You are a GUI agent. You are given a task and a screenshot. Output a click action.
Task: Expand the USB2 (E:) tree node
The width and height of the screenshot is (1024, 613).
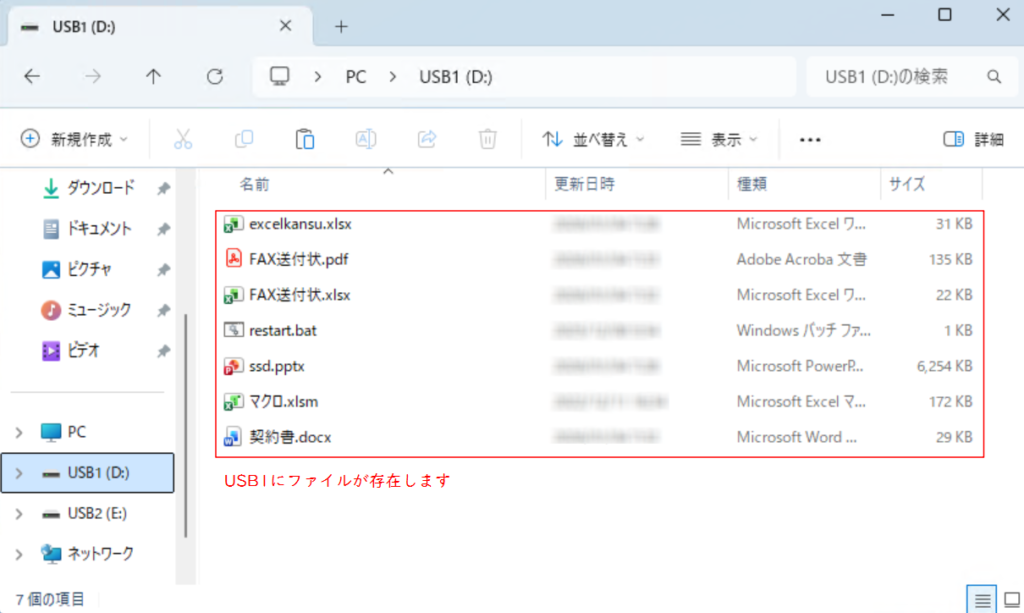pos(19,514)
